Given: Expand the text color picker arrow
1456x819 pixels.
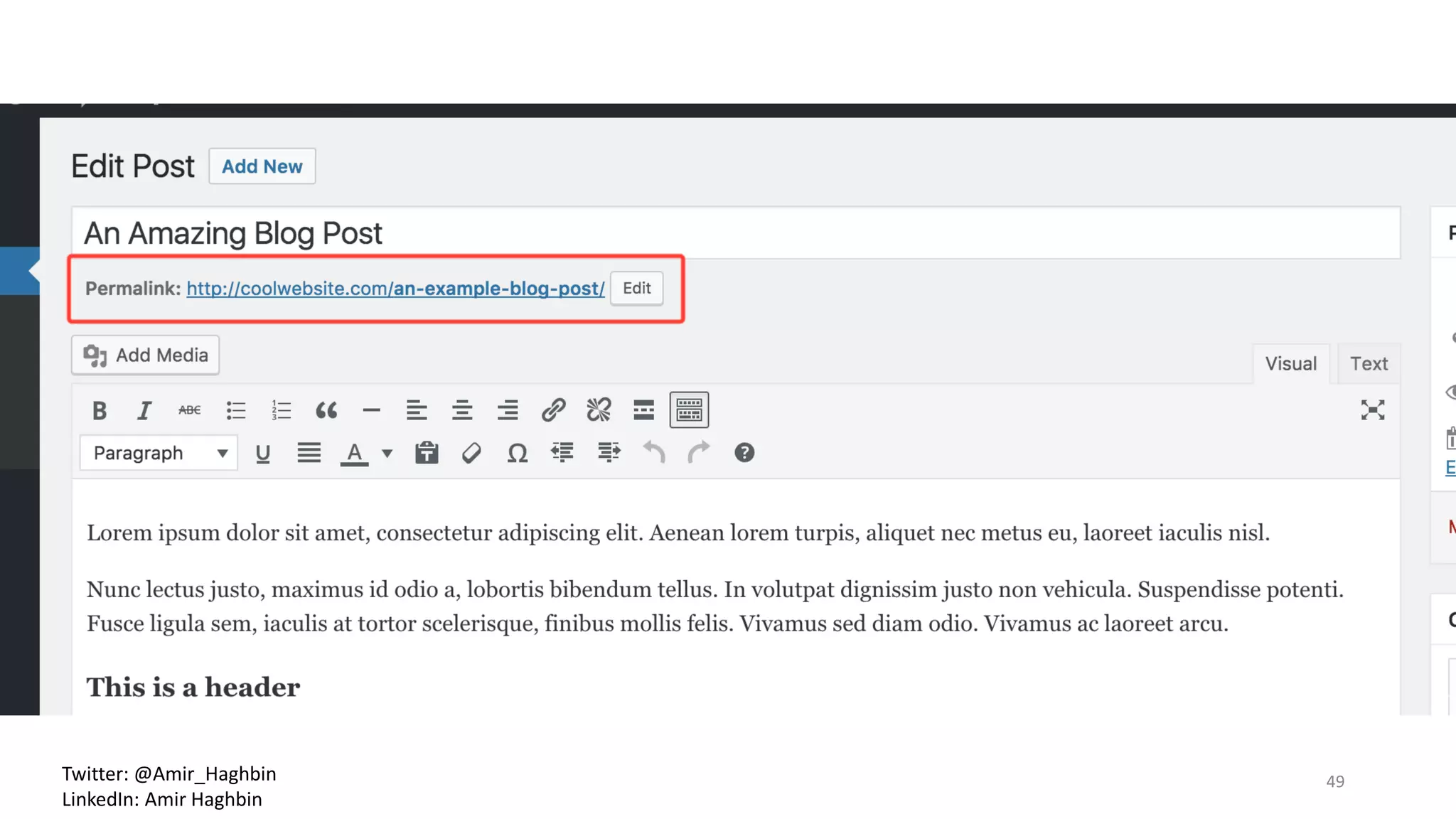Looking at the screenshot, I should tap(387, 453).
